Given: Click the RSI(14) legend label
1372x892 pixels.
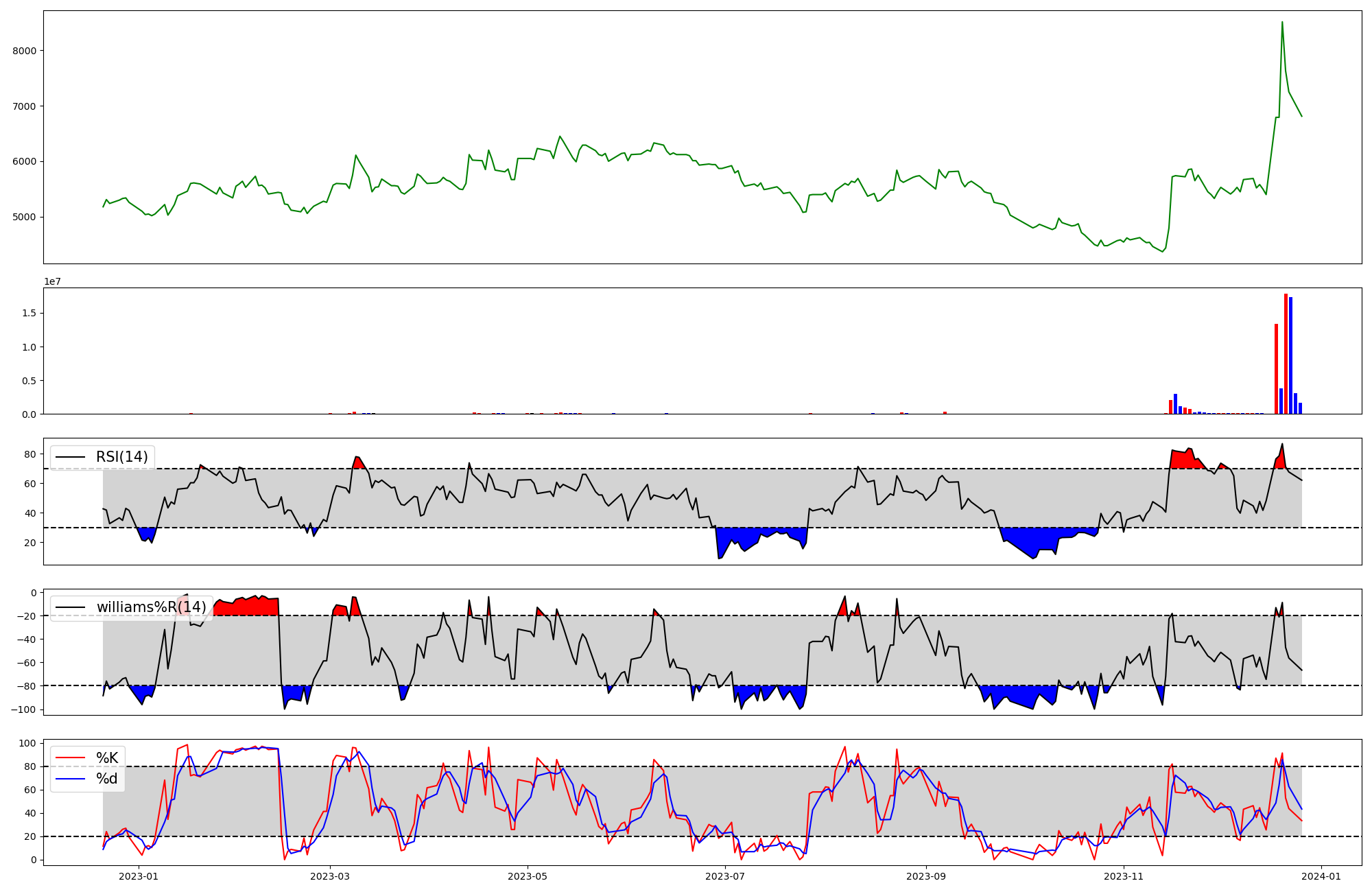Looking at the screenshot, I should (x=121, y=457).
